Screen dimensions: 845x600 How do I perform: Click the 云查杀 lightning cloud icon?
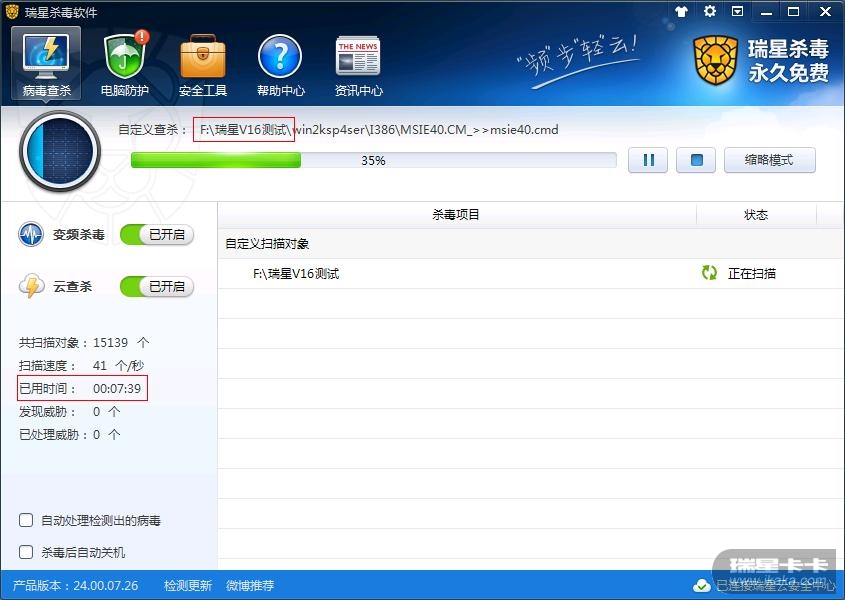click(31, 286)
